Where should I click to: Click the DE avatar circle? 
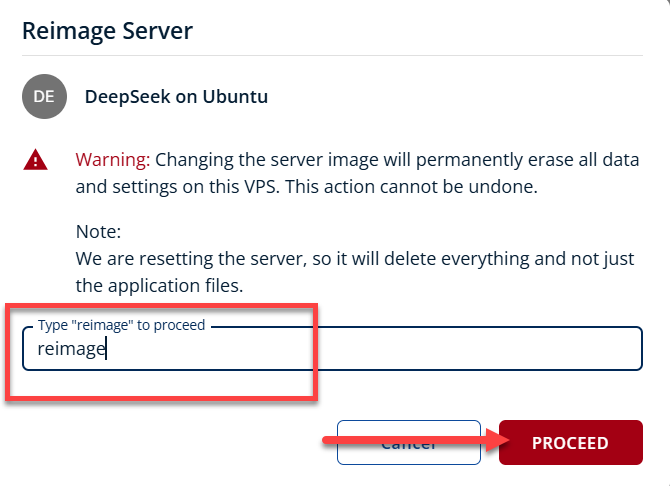point(44,97)
